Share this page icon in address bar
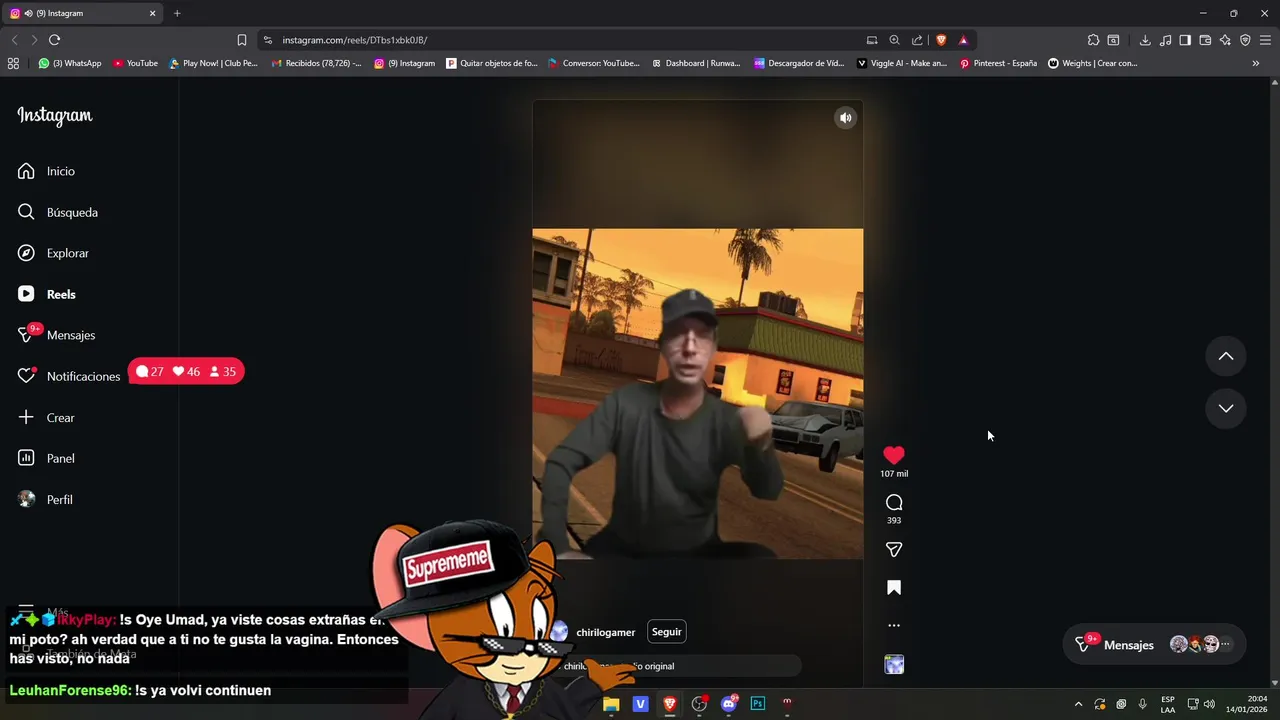1280x720 pixels. (917, 40)
